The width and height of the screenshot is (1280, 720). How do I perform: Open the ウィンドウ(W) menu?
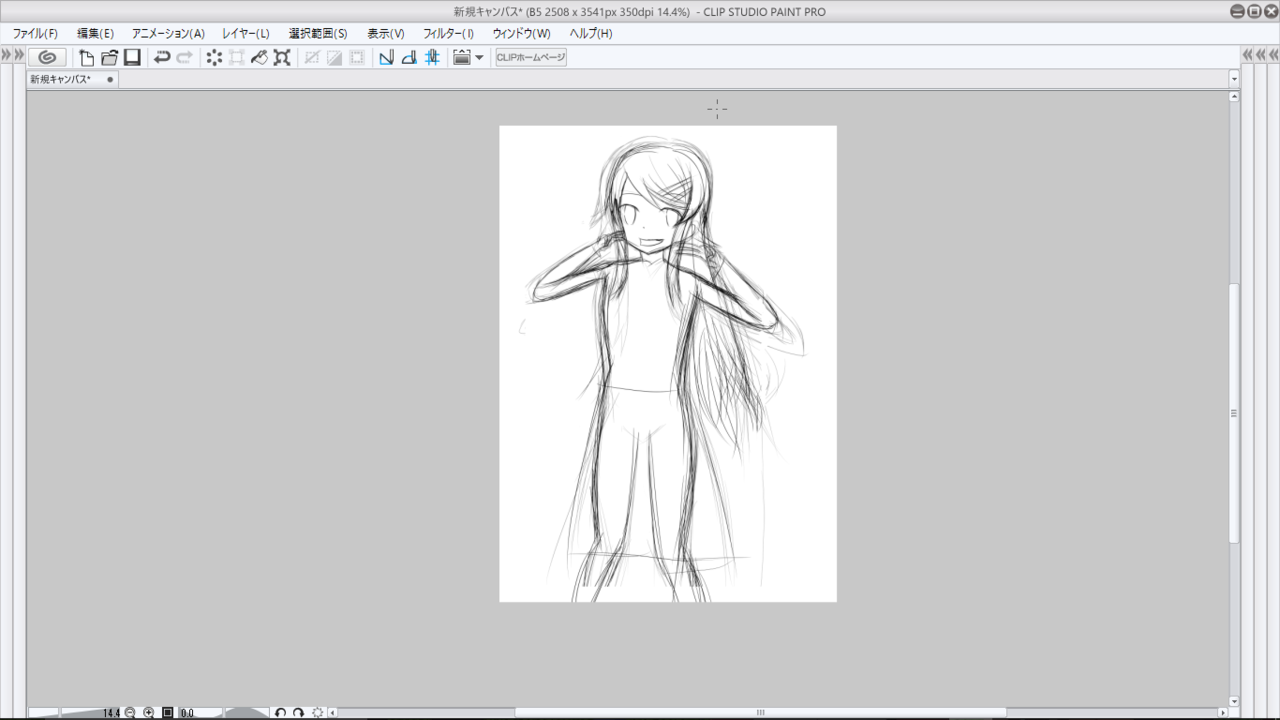[x=521, y=33]
